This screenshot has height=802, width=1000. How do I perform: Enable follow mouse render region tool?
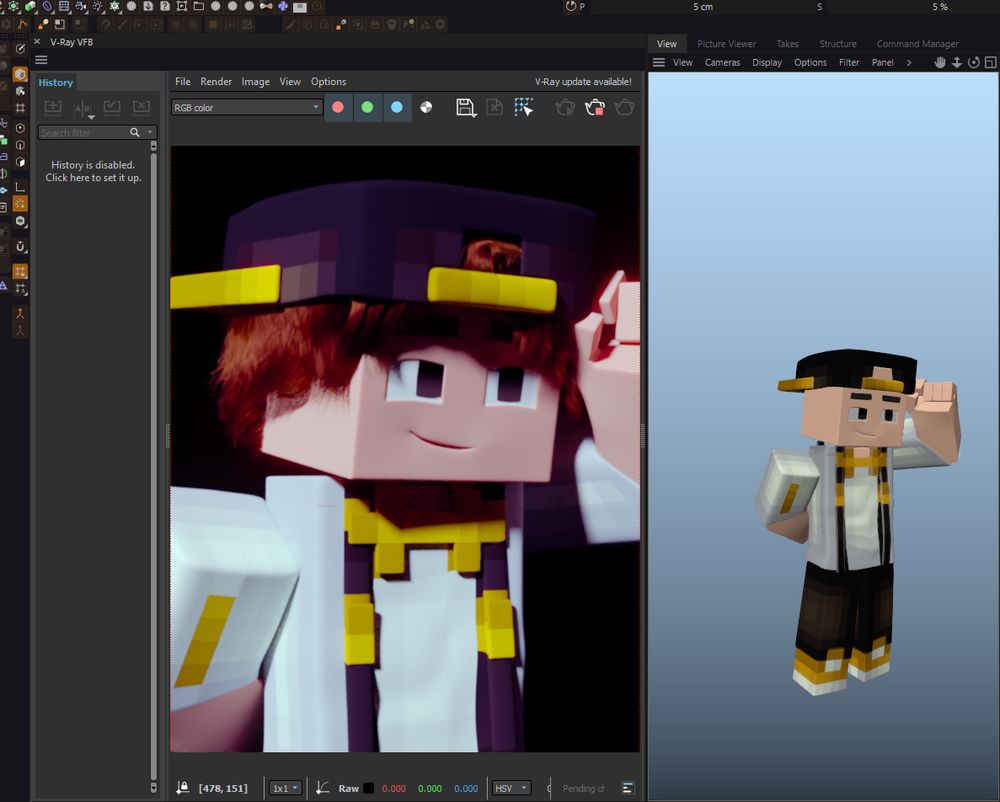pos(524,108)
